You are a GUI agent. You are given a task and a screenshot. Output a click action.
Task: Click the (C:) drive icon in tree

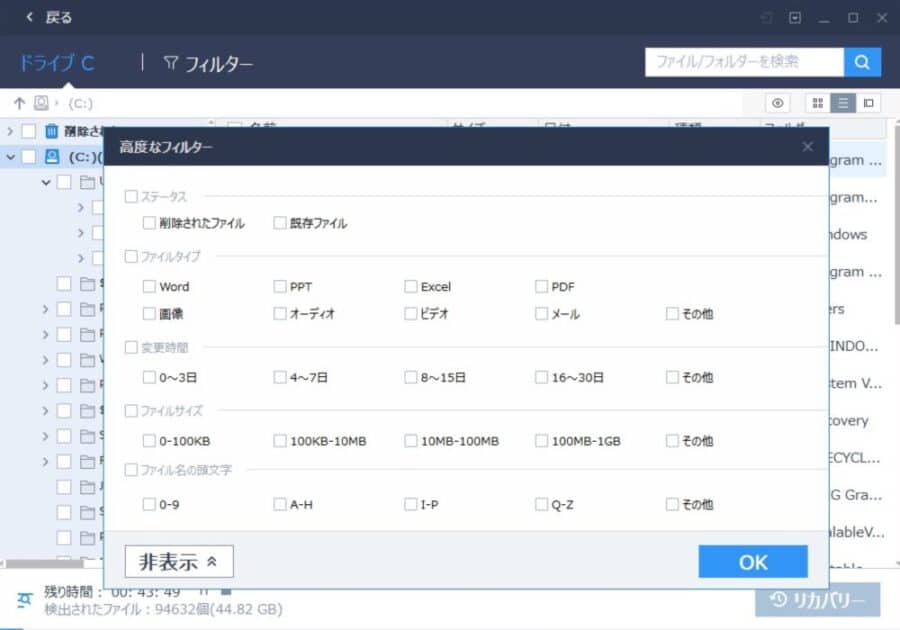[52, 157]
